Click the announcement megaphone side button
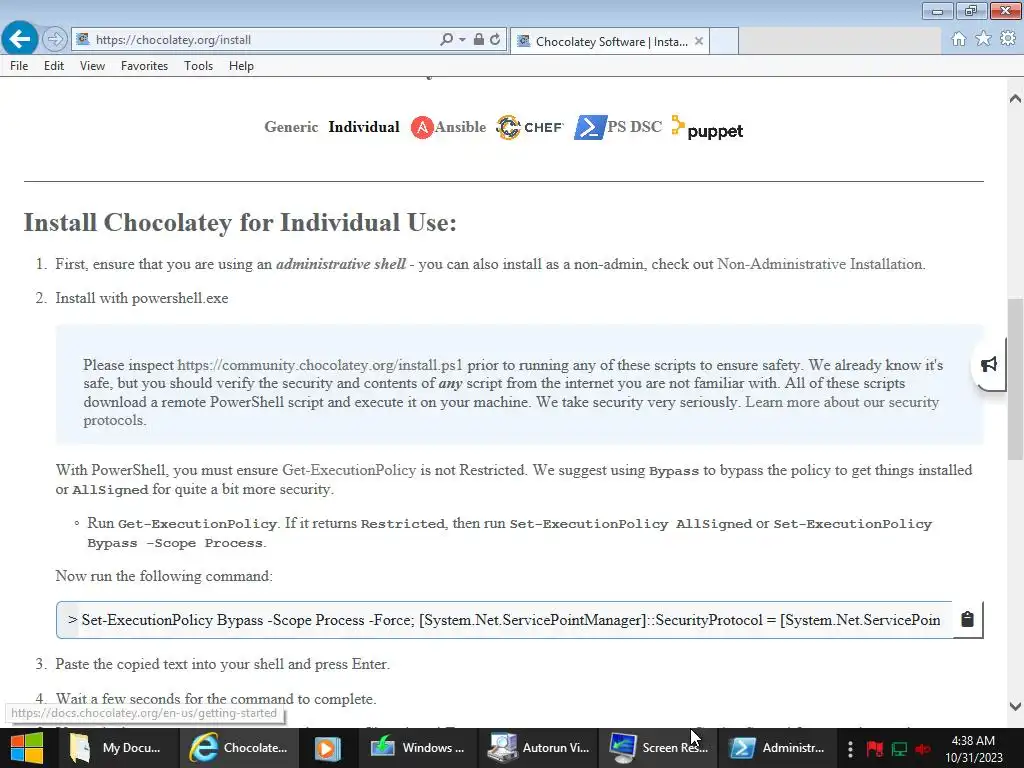This screenshot has width=1024, height=768. (x=989, y=364)
